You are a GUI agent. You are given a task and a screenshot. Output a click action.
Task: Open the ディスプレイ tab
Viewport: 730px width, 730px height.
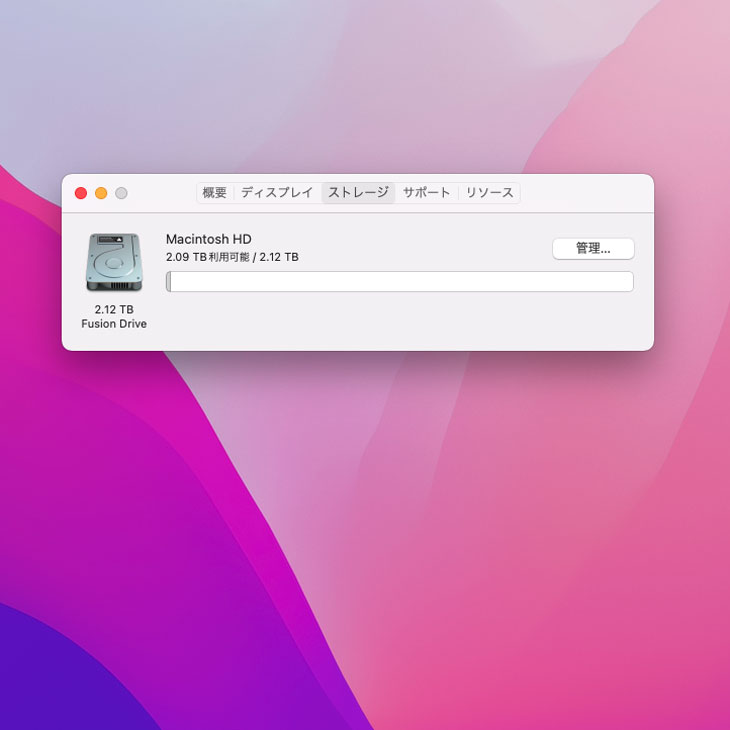[277, 193]
